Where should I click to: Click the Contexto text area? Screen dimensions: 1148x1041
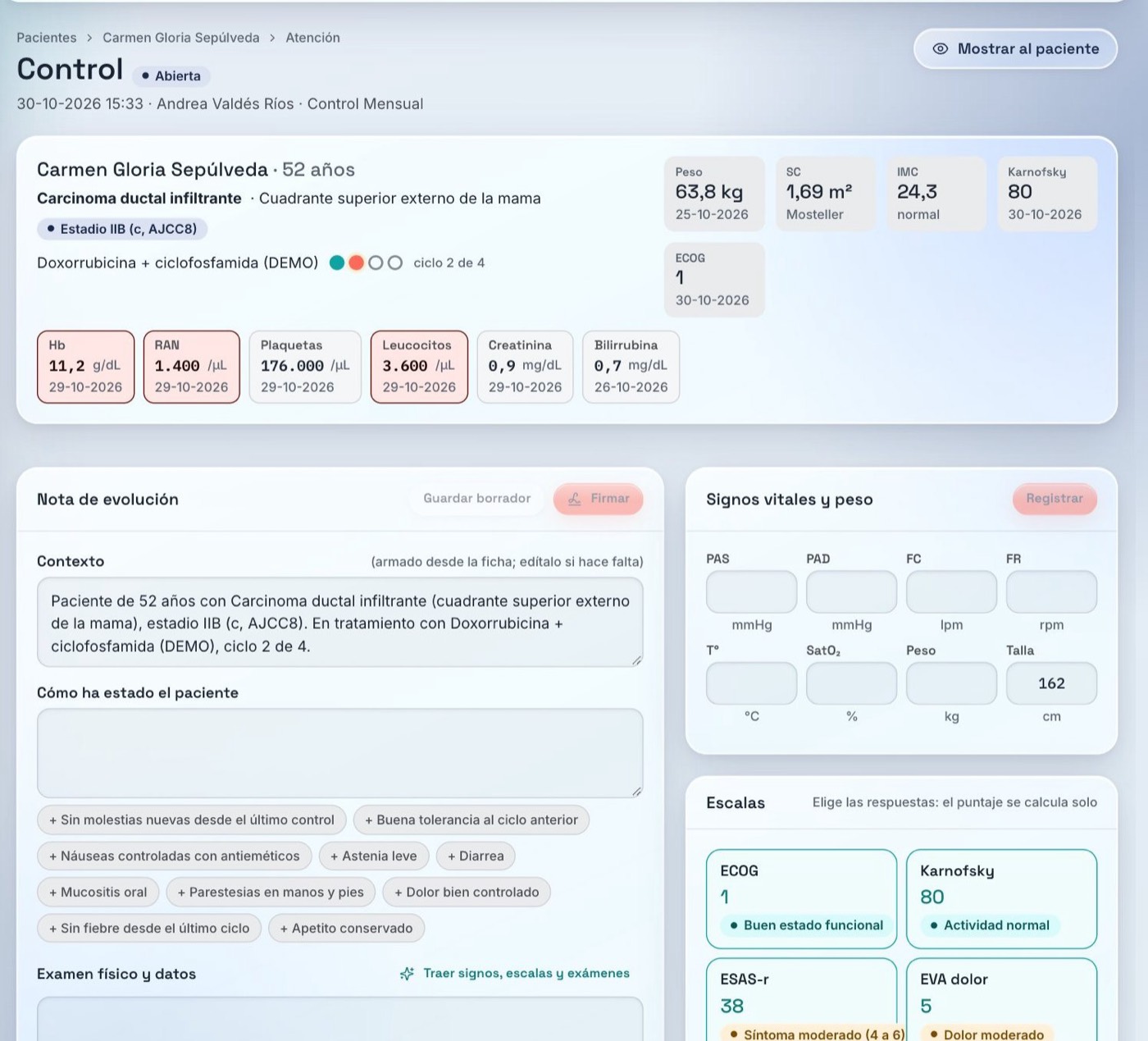pos(340,623)
